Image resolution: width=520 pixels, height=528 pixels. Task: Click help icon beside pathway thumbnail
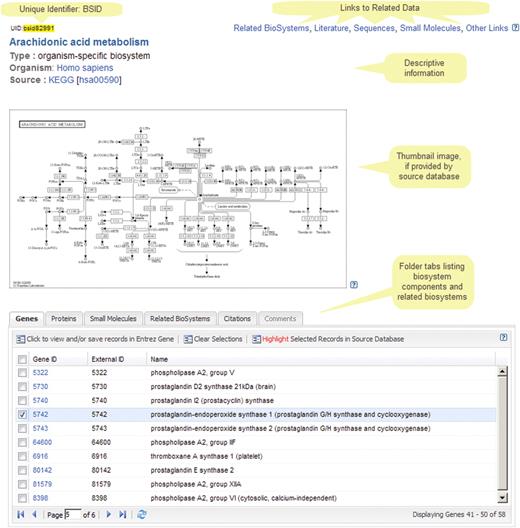(354, 285)
